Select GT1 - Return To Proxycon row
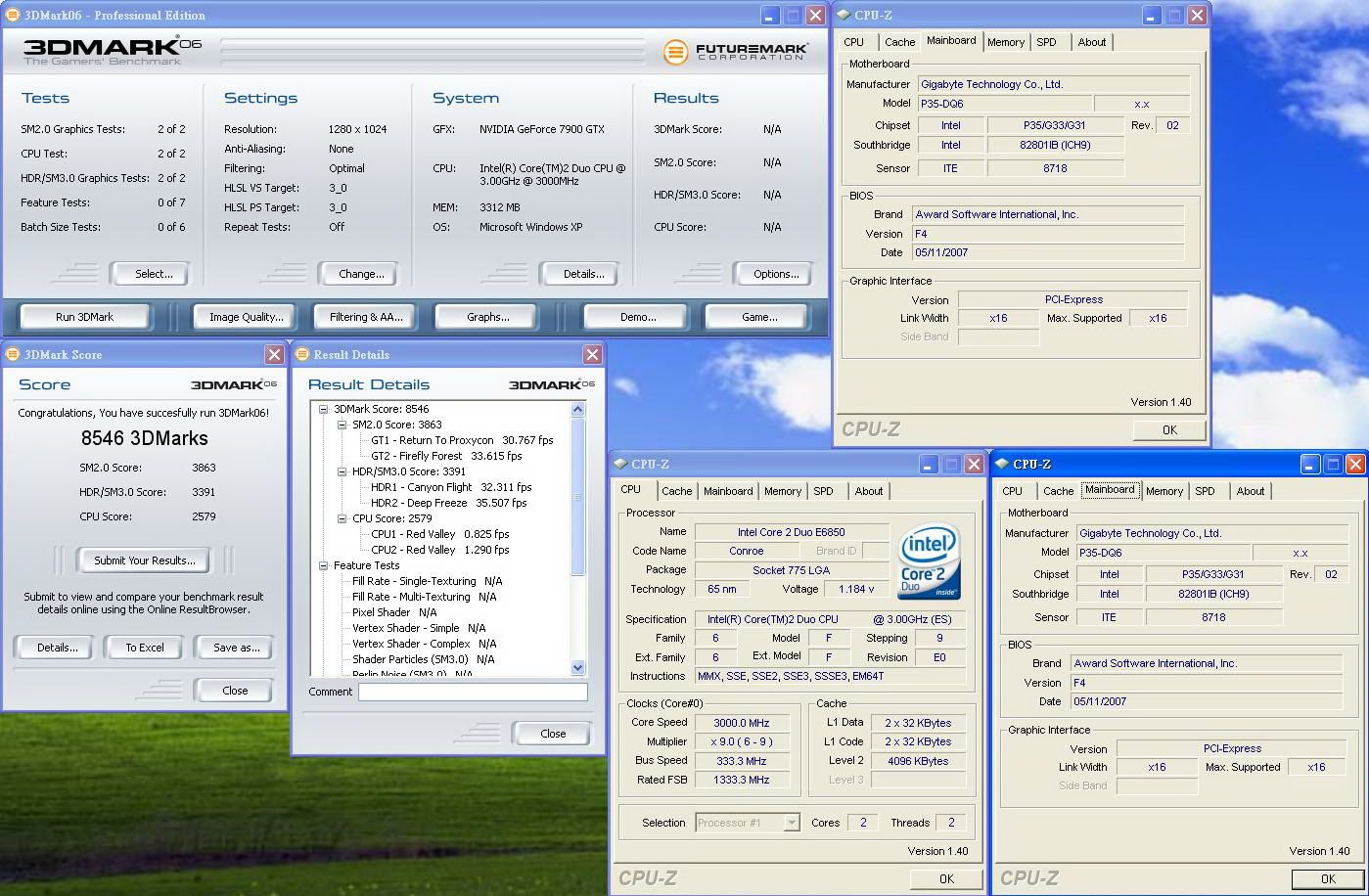The image size is (1369, 896). [x=462, y=440]
